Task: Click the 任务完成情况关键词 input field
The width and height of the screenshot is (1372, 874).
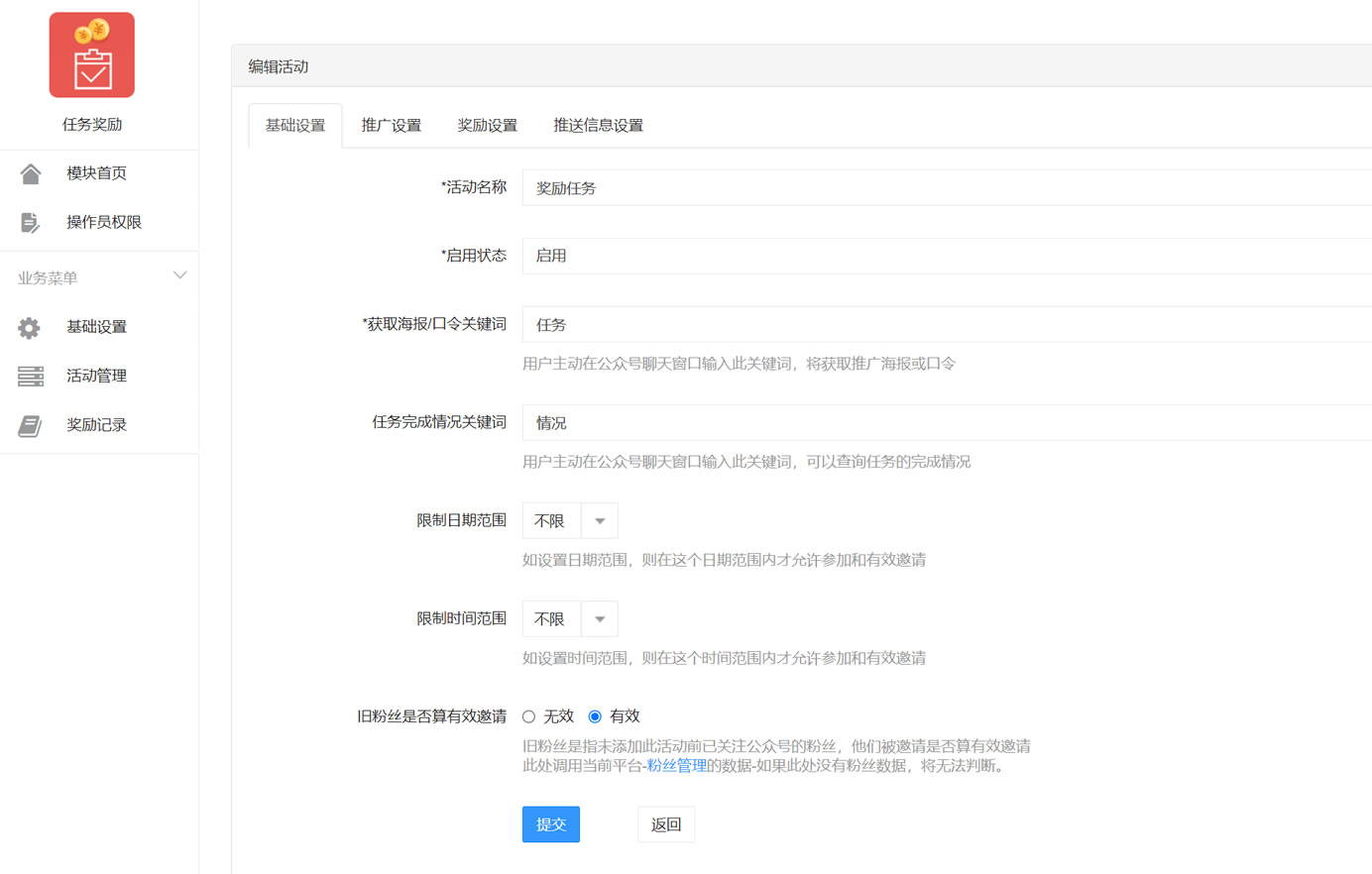Action: tap(947, 423)
